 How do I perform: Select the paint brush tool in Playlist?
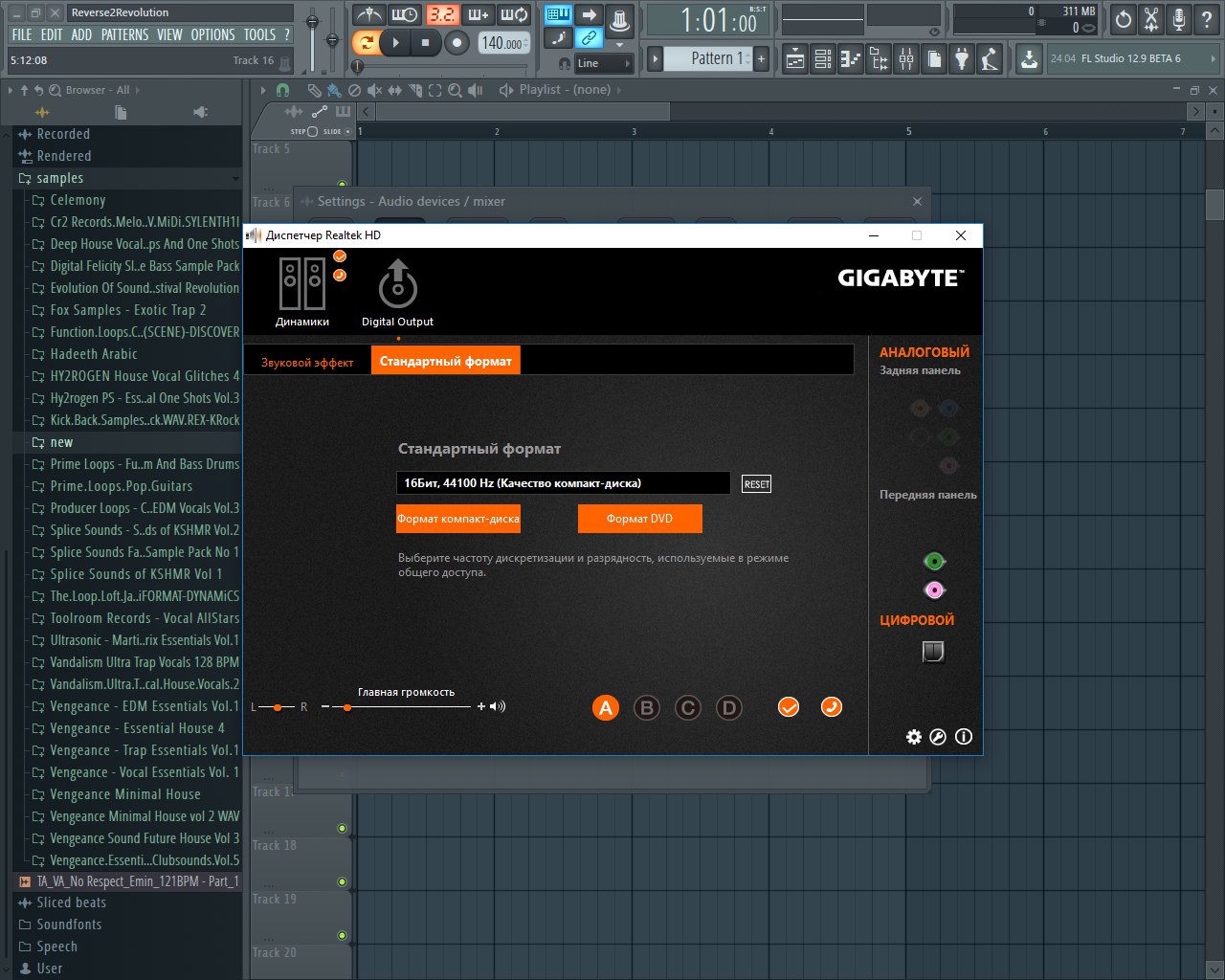pos(333,90)
